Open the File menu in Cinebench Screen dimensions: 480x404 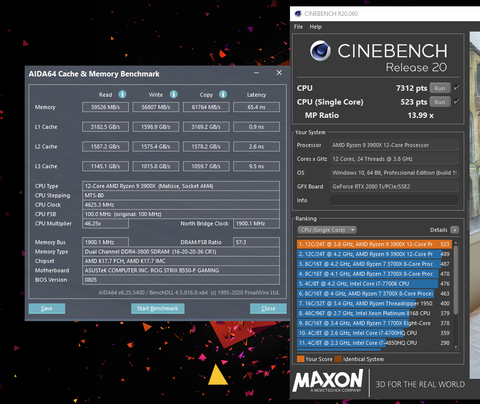click(298, 27)
